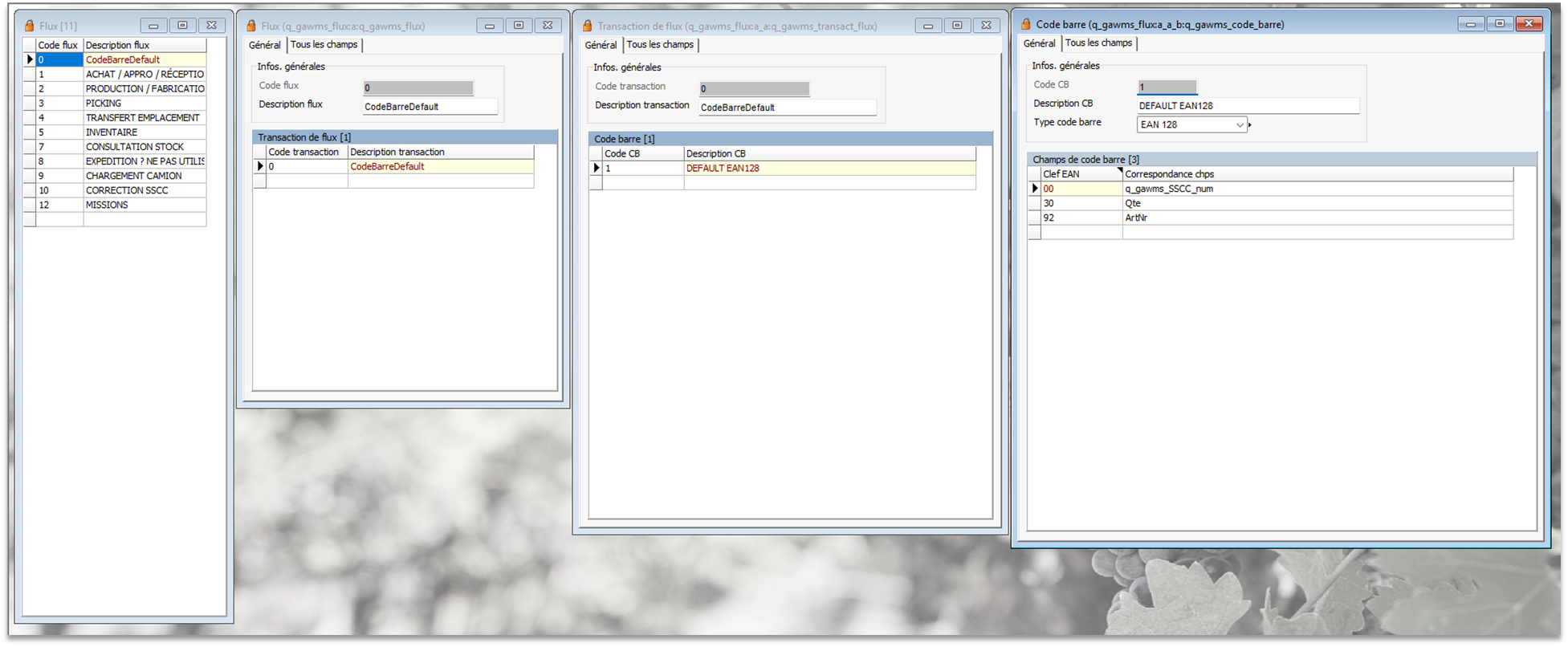
Task: Select the Général tab in Flux detail window
Action: 265,45
